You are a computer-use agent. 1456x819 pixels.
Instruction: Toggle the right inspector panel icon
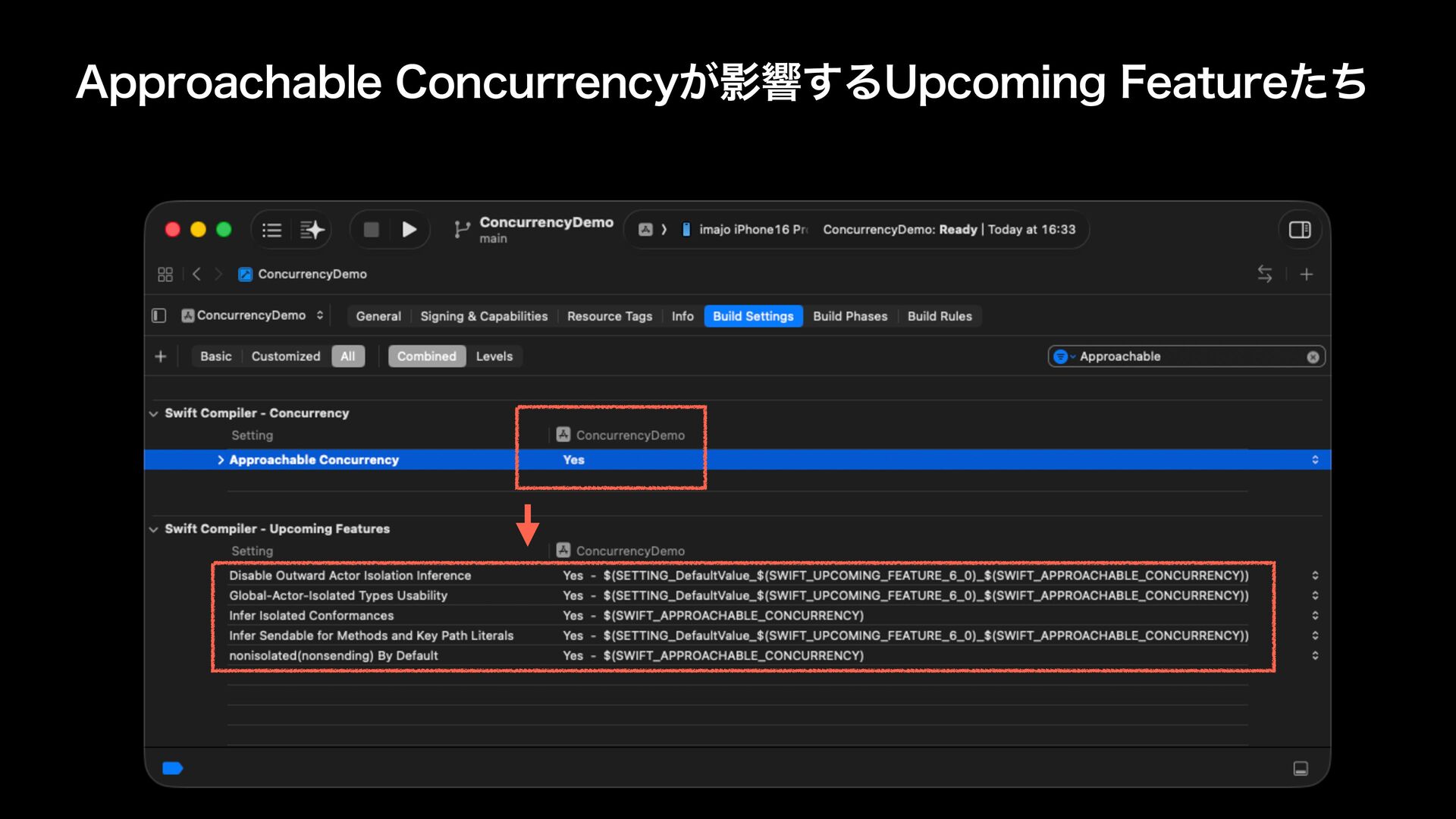[1300, 230]
